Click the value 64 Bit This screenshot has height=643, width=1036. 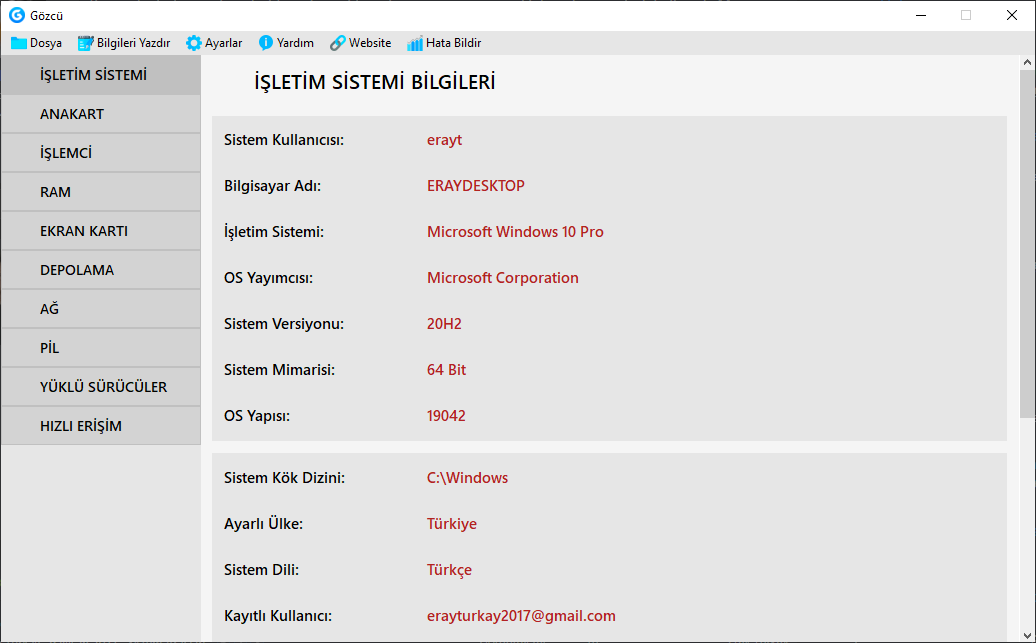[447, 369]
